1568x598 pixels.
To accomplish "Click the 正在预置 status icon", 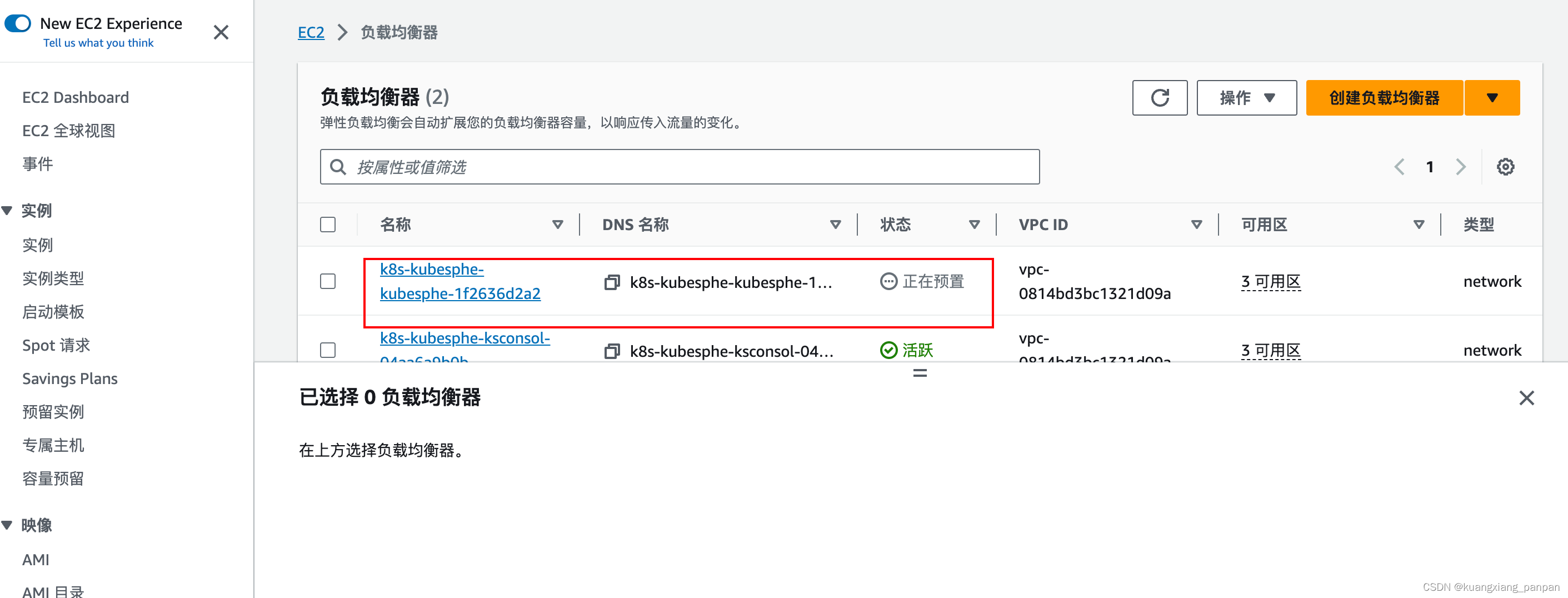I will [888, 281].
